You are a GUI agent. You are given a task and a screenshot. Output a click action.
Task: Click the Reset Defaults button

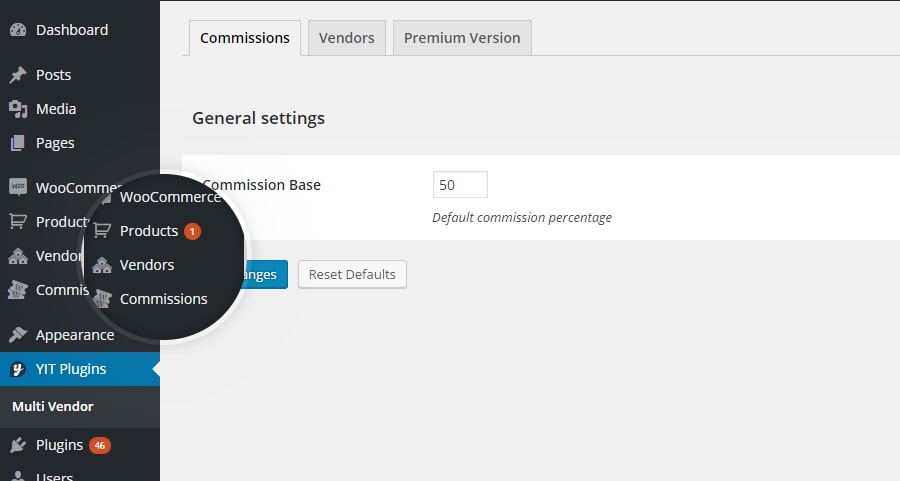coord(352,274)
